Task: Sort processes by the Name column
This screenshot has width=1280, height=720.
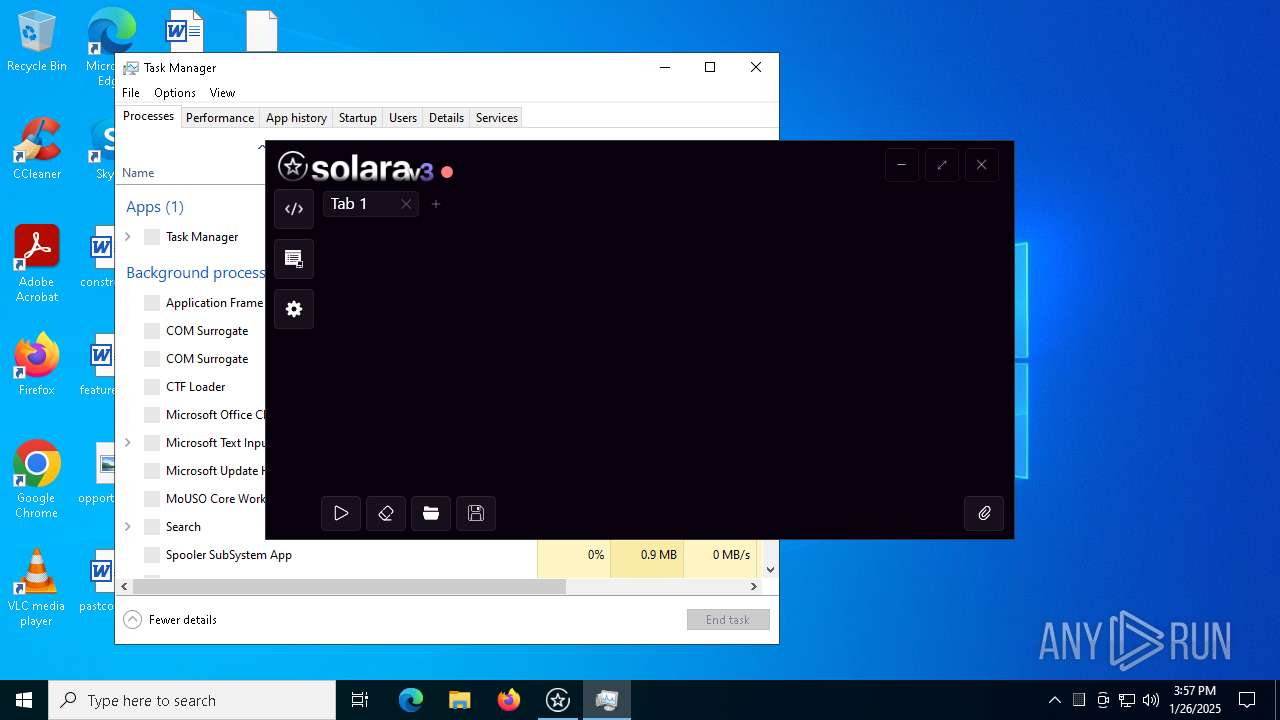Action: click(138, 172)
